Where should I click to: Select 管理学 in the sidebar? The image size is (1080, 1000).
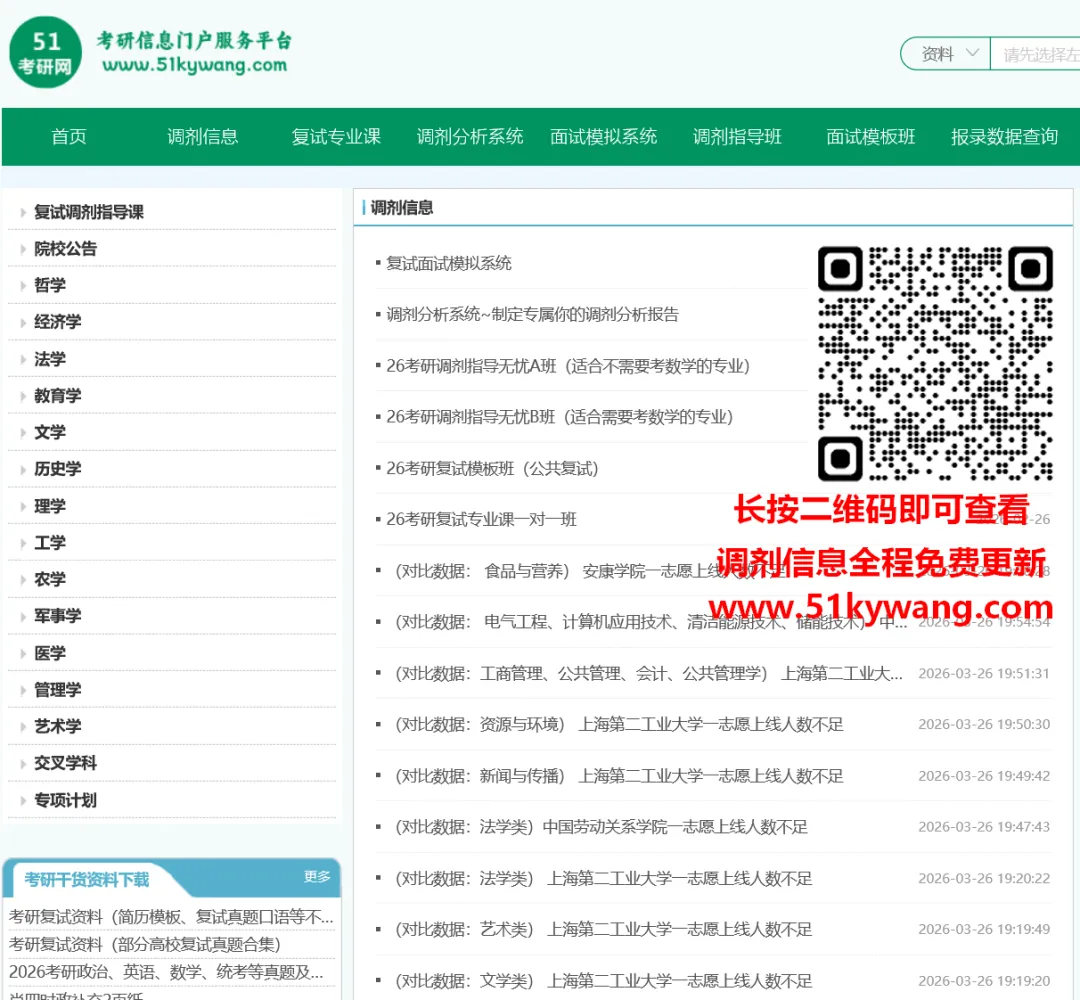(58, 689)
